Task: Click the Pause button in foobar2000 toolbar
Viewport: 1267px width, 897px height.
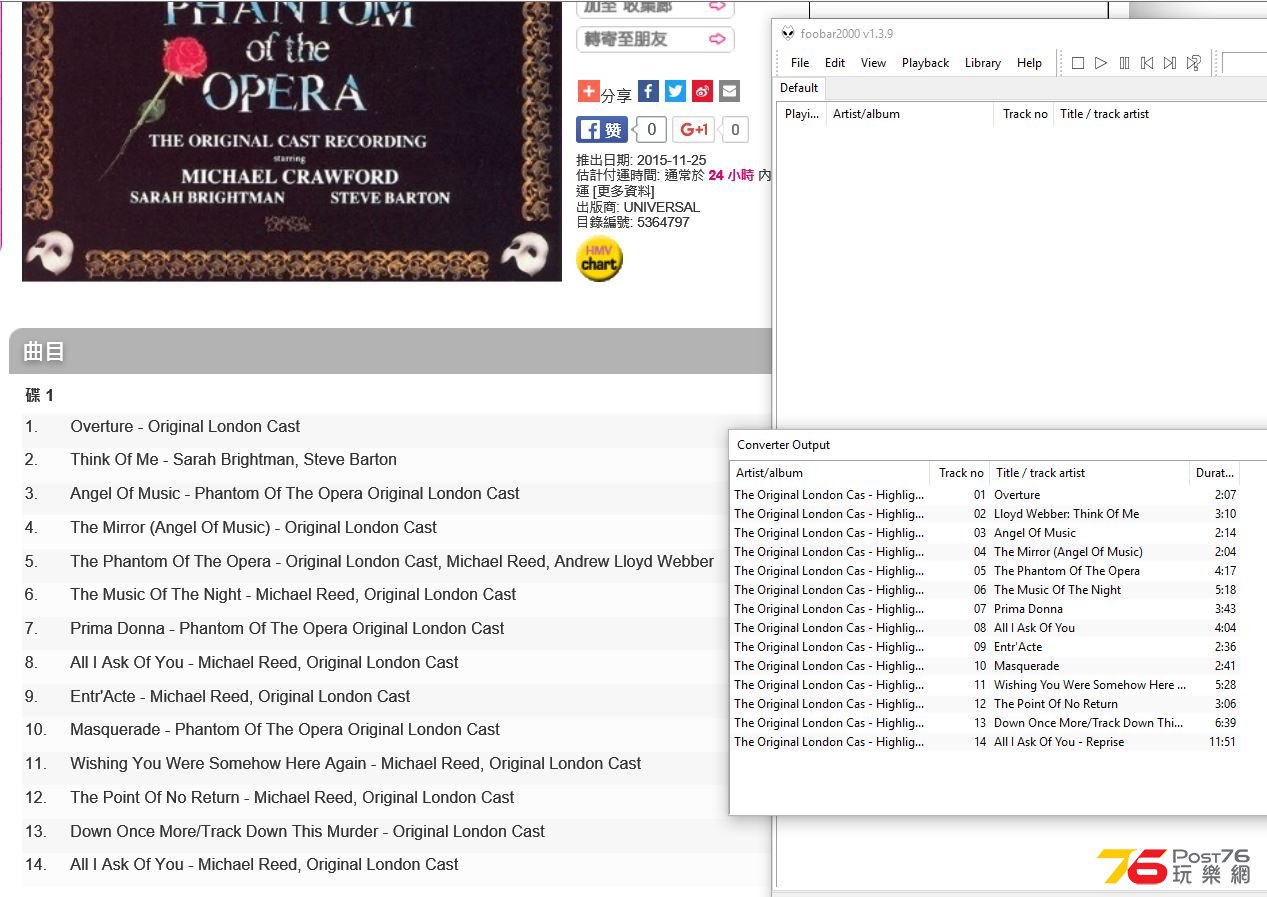Action: point(1124,63)
